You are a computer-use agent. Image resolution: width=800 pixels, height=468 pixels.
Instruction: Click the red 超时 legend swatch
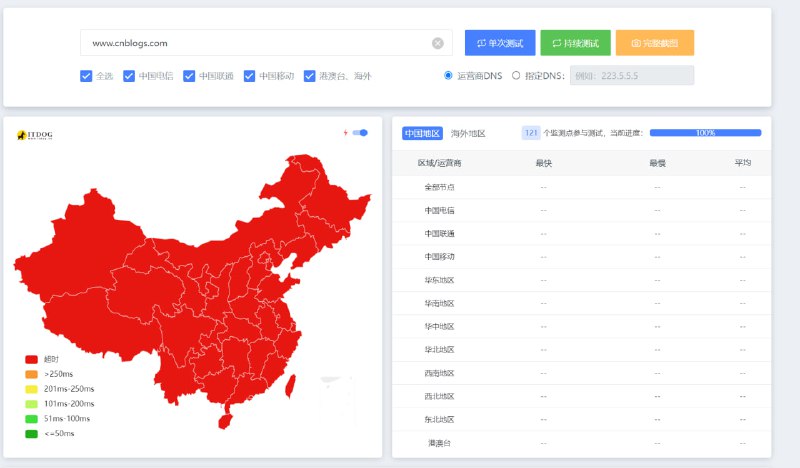click(x=32, y=359)
